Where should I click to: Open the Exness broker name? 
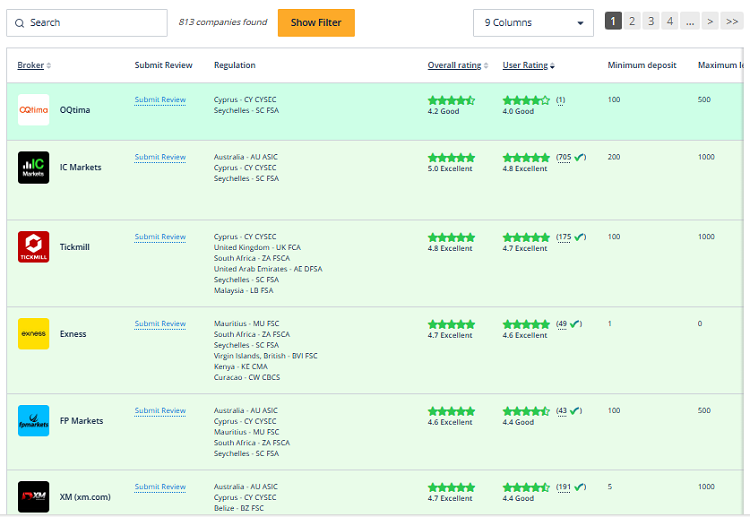tap(73, 334)
